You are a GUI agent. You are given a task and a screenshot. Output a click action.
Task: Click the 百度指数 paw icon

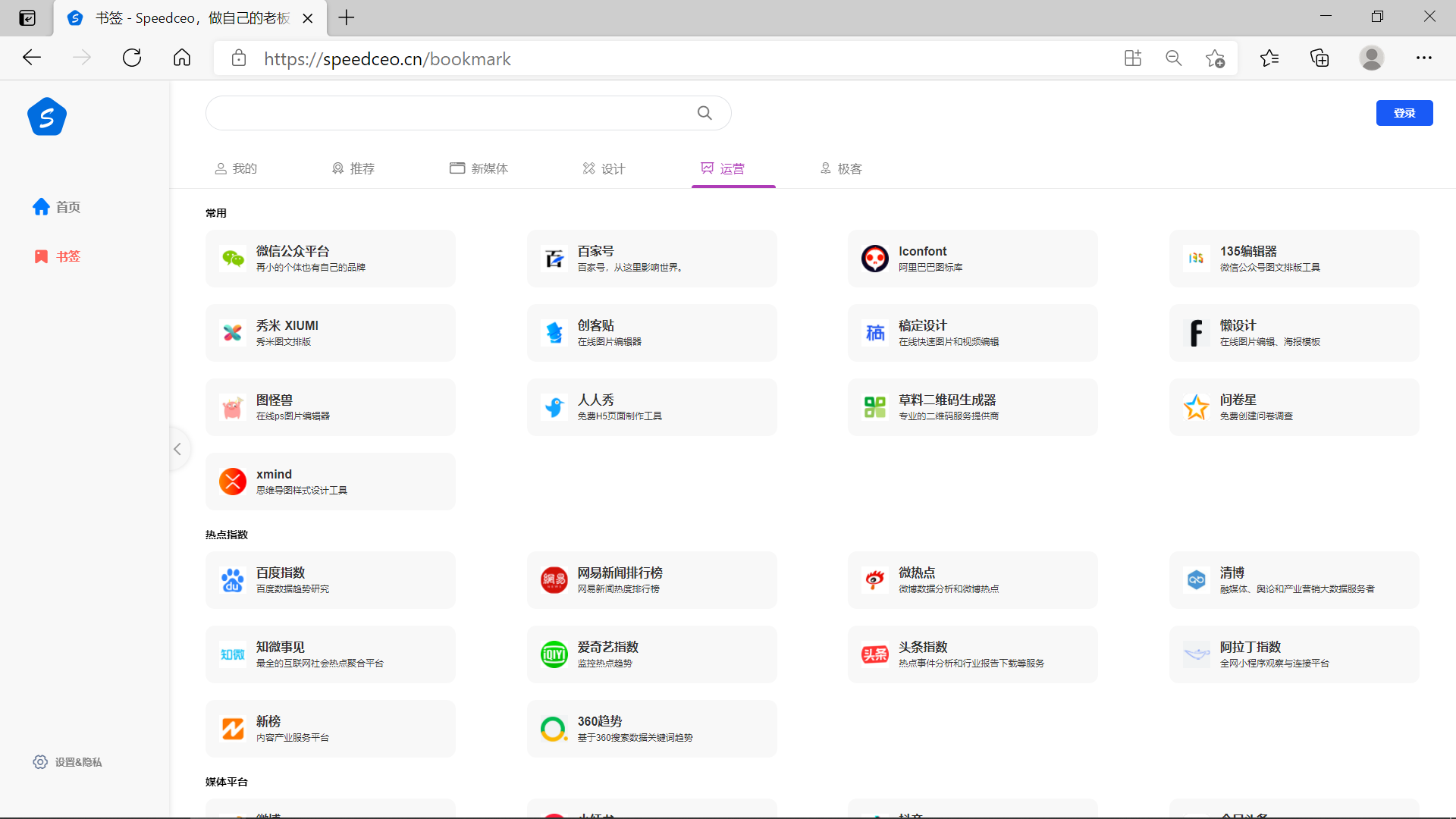pos(233,580)
